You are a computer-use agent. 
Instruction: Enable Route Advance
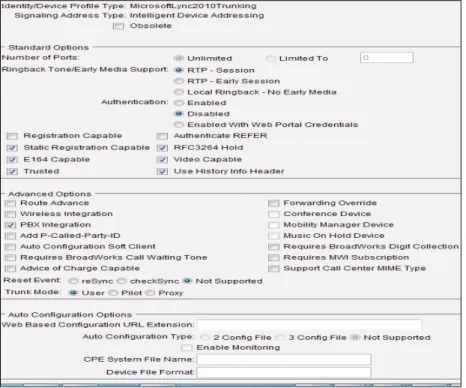pyautogui.click(x=10, y=203)
